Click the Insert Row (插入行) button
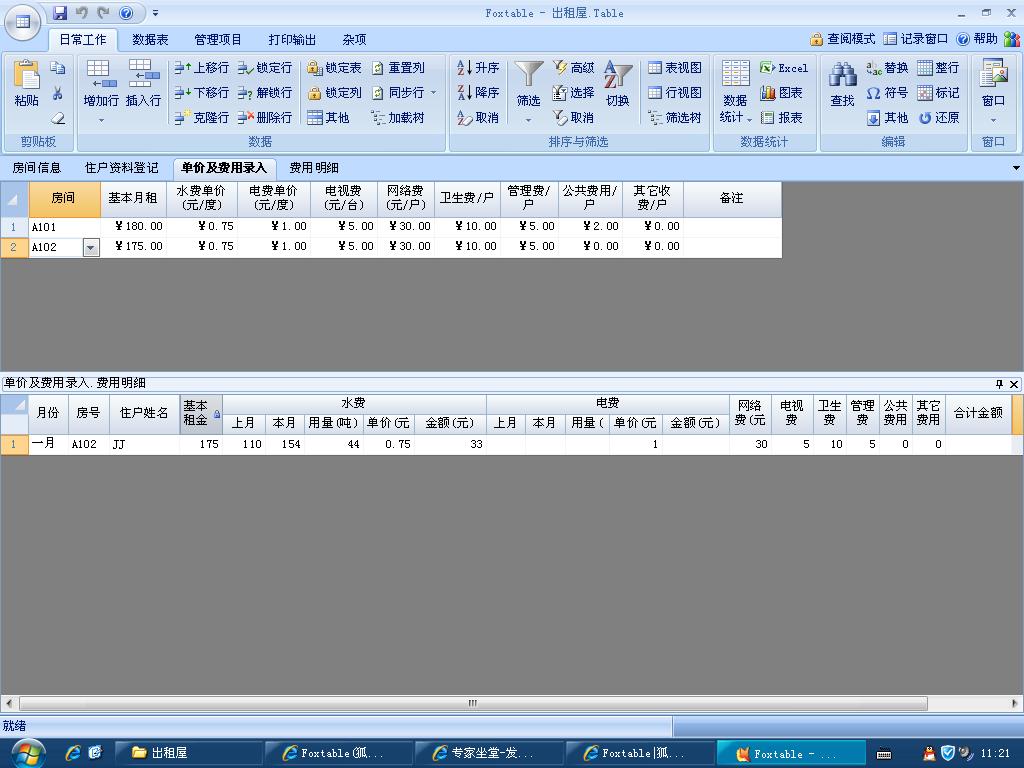The height and width of the screenshot is (768, 1024). coord(143,84)
